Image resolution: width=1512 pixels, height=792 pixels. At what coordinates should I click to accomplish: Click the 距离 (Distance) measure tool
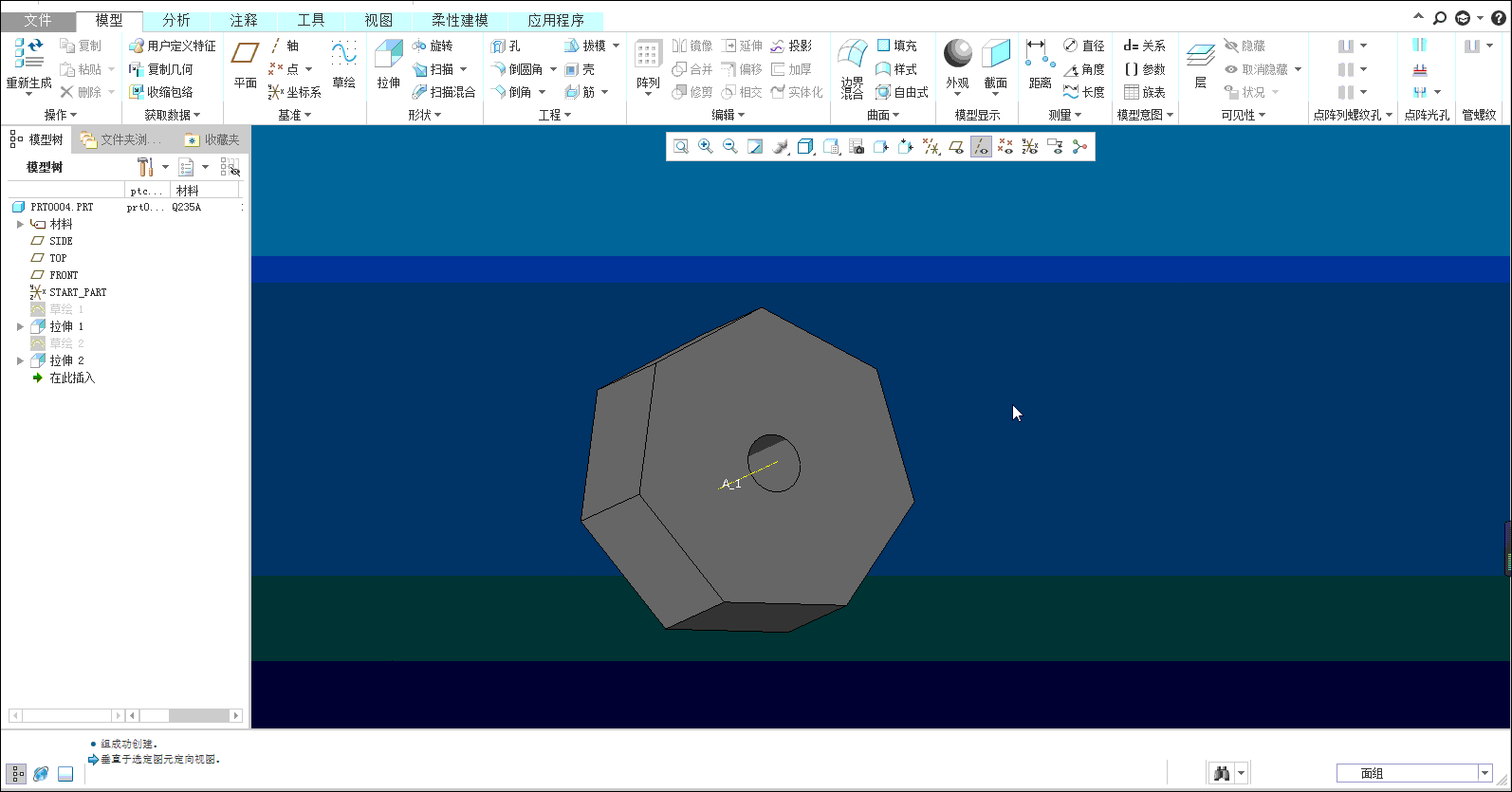(x=1040, y=64)
